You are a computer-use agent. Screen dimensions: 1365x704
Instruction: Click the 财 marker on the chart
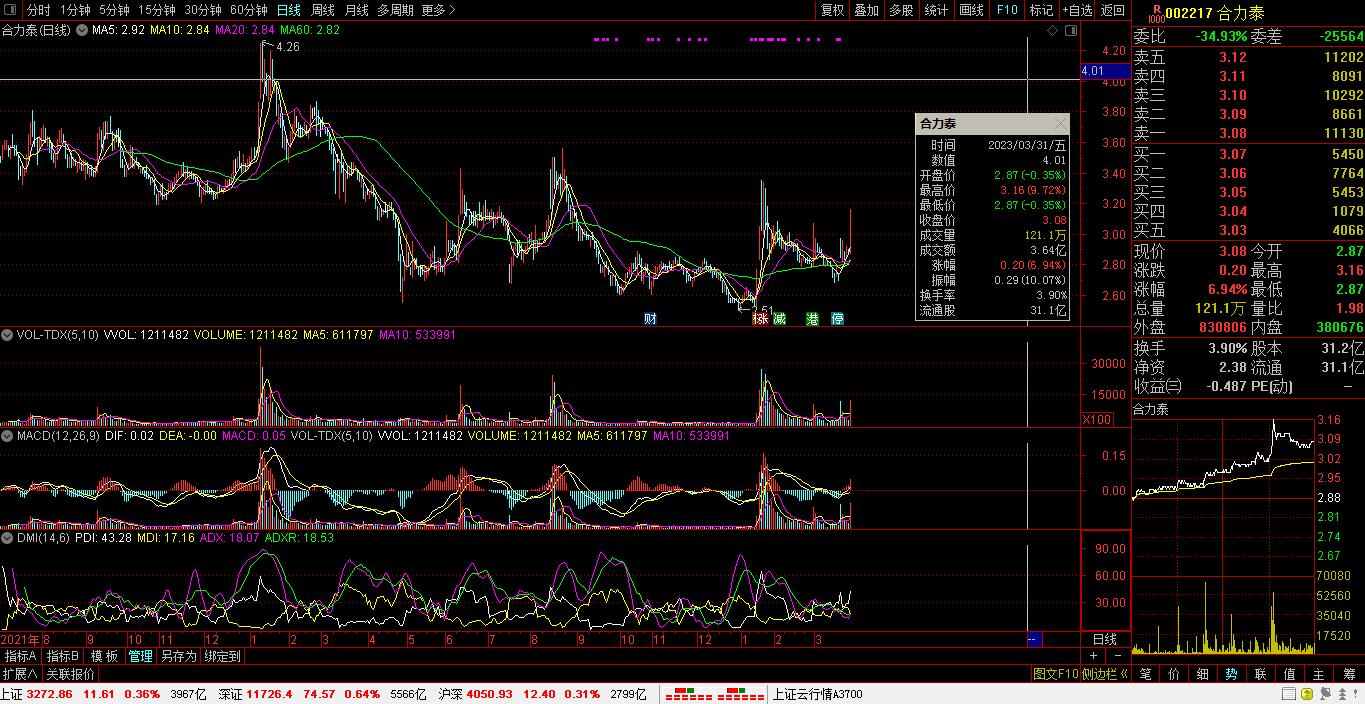[x=650, y=319]
